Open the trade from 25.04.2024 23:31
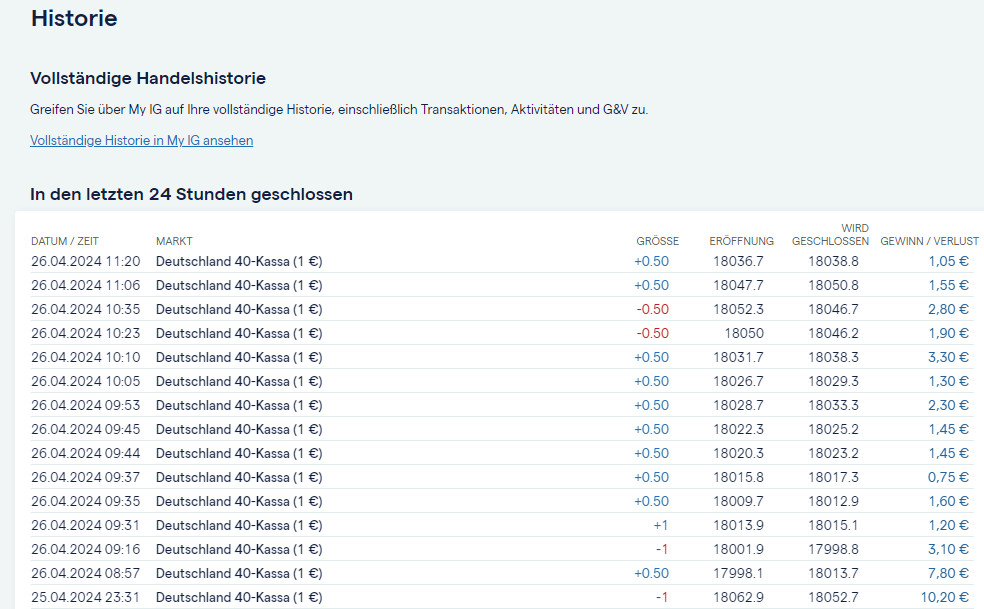 (x=86, y=597)
